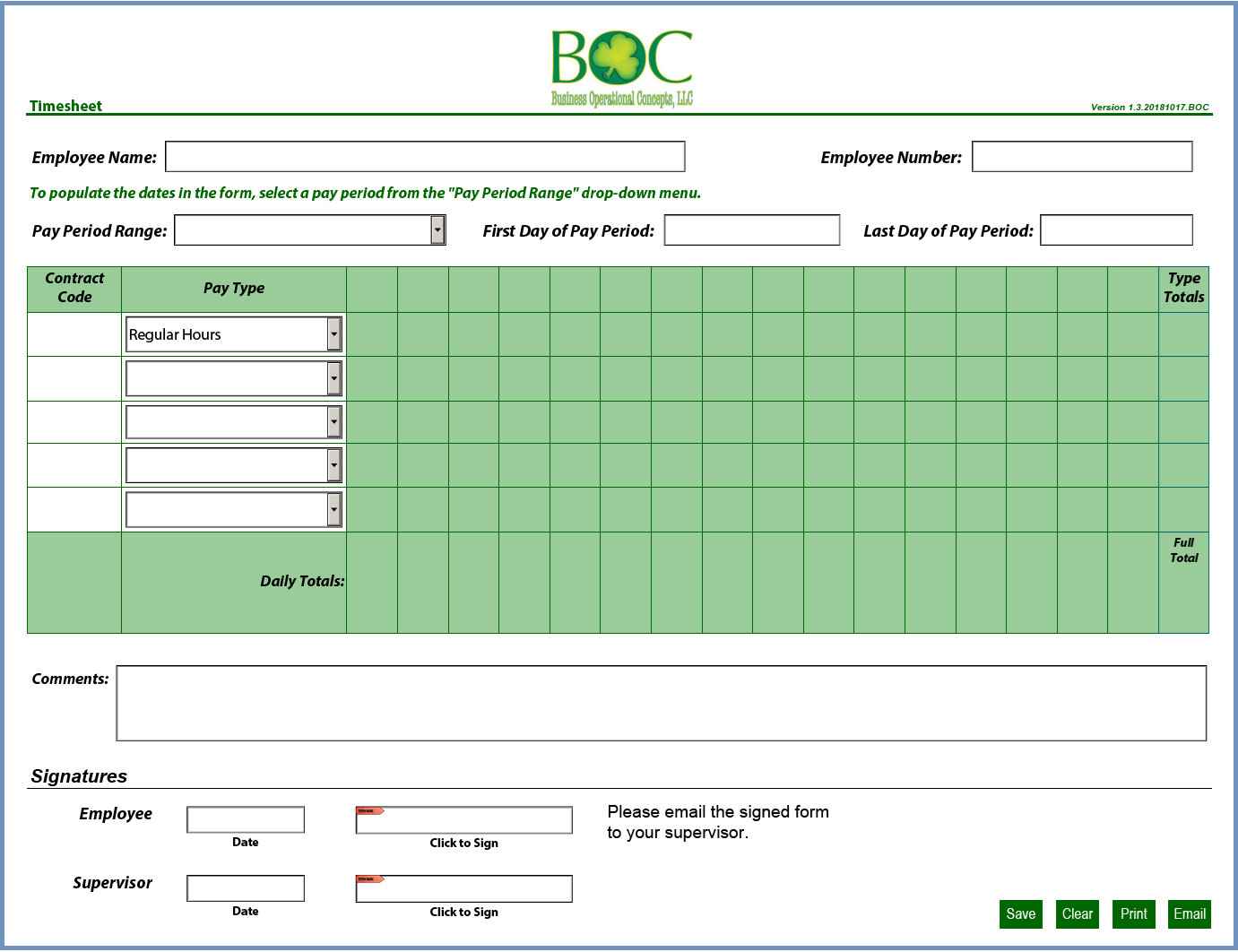Image resolution: width=1238 pixels, height=952 pixels.
Task: Click the Email button
Action: (1190, 913)
